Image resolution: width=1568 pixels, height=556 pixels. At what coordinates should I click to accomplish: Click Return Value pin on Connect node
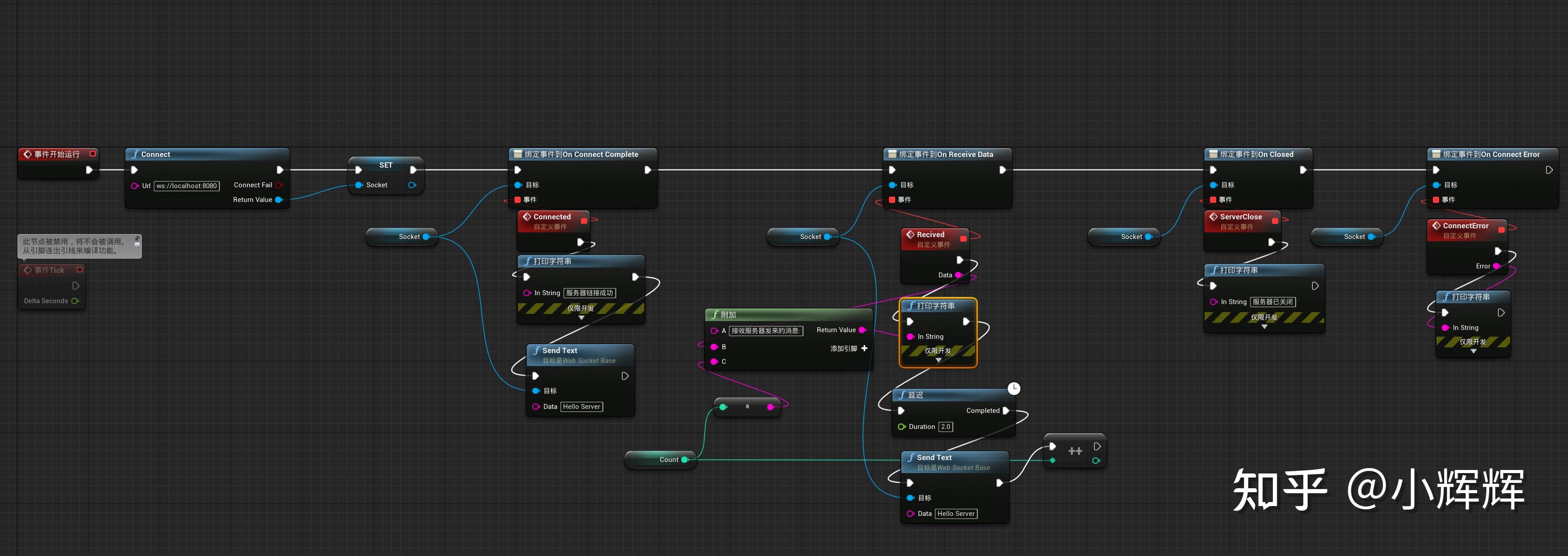[x=279, y=200]
